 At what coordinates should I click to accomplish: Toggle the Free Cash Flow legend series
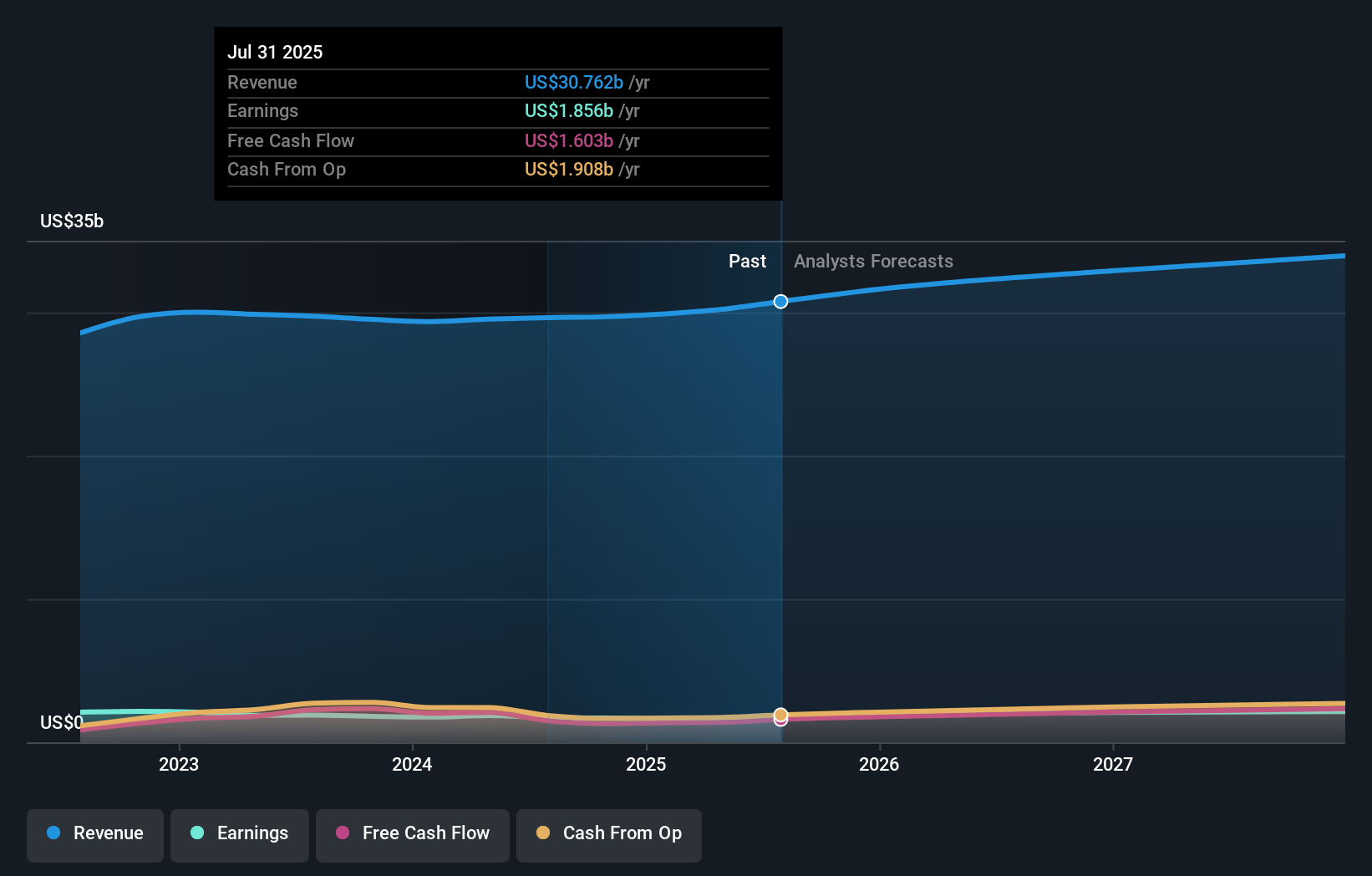click(x=413, y=835)
